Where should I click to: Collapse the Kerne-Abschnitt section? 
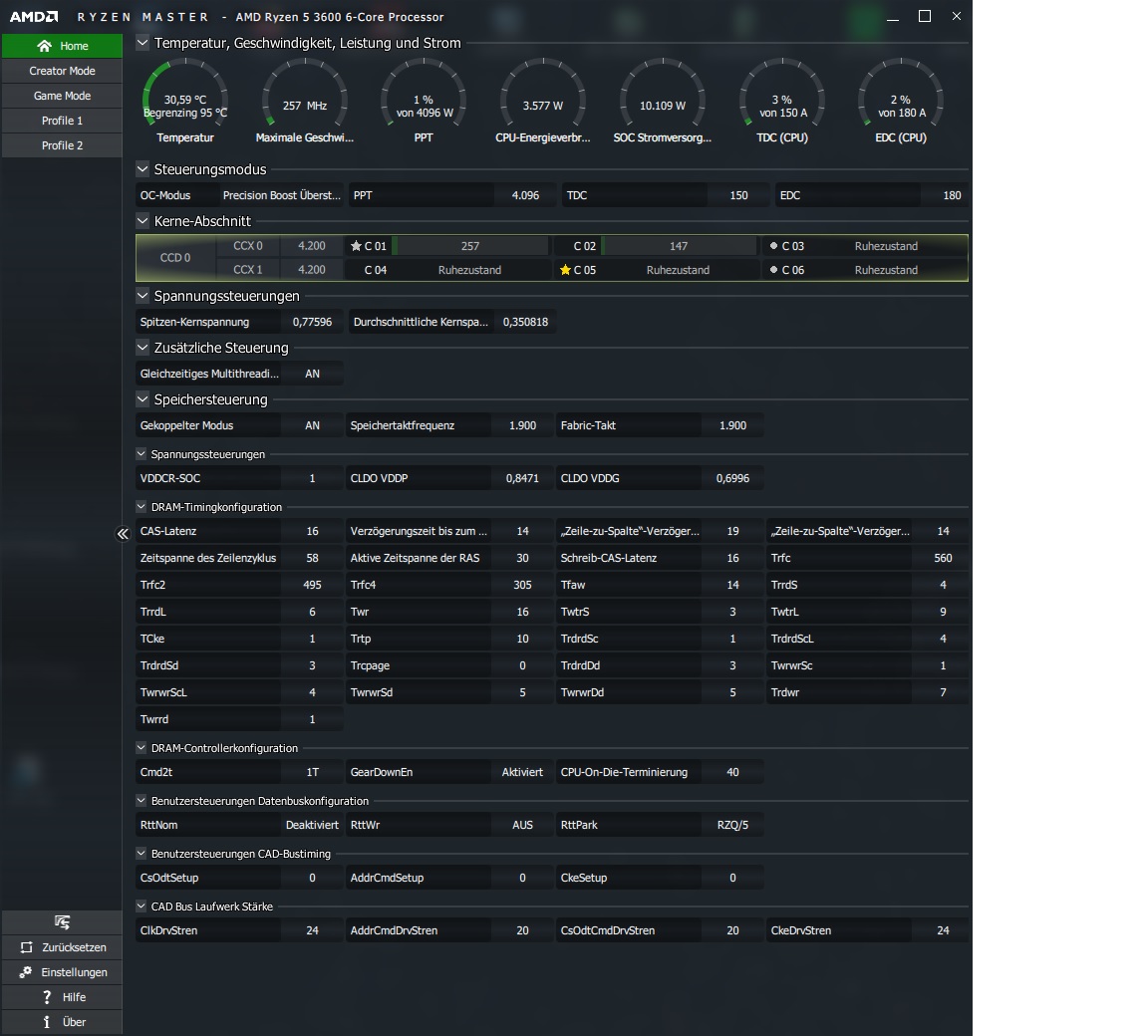[143, 221]
